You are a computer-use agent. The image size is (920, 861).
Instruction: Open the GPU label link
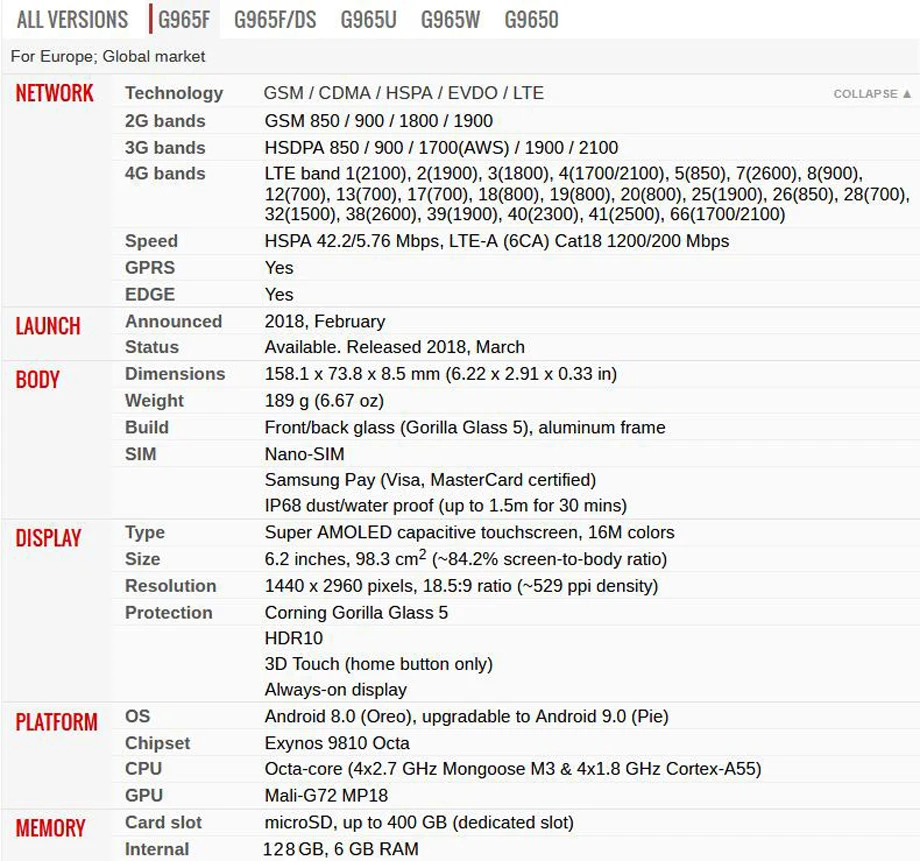(x=144, y=796)
